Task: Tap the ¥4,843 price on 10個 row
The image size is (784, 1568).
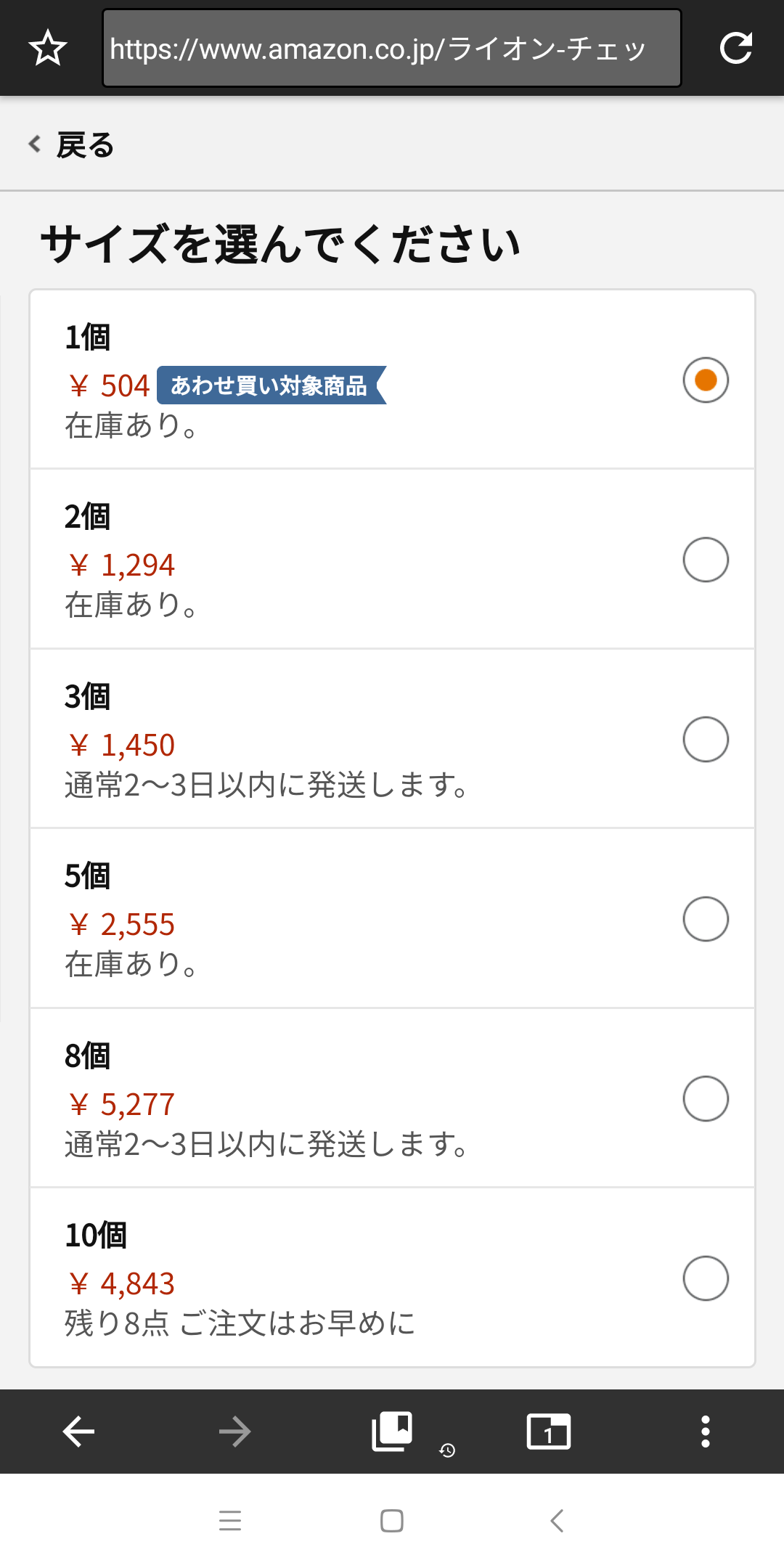Action: click(122, 1283)
